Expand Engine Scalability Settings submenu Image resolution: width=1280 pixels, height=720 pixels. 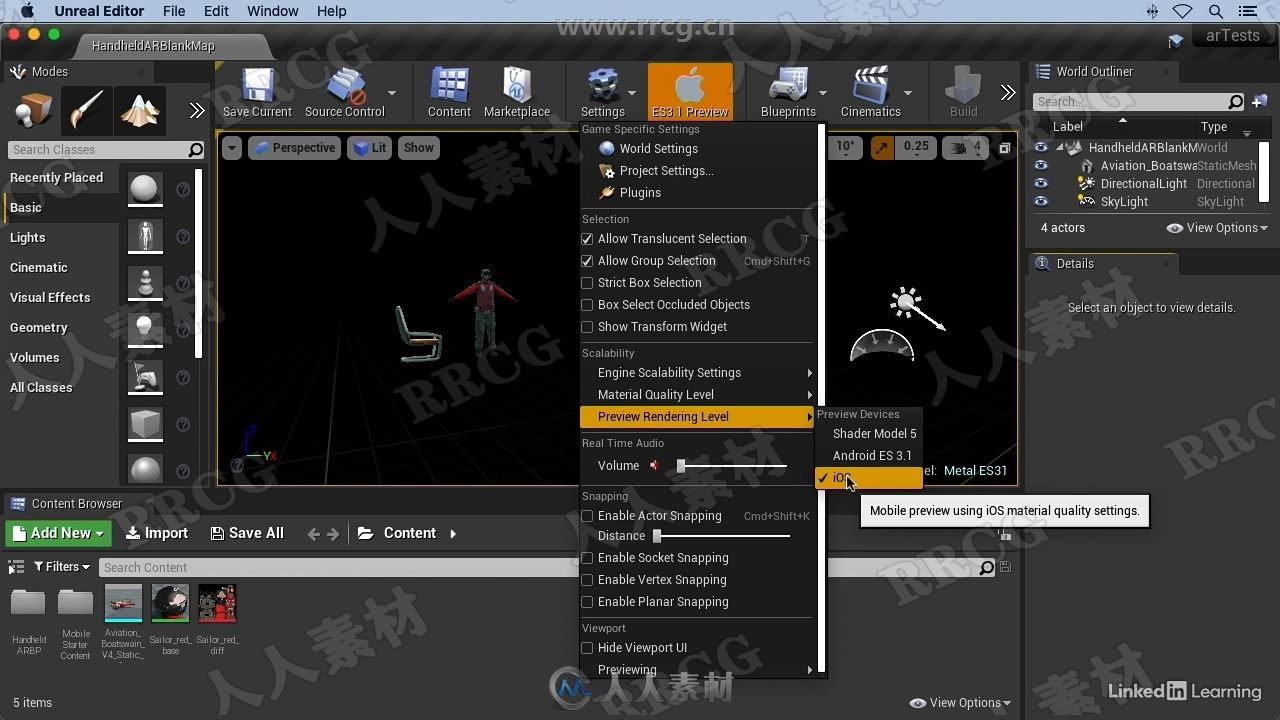coord(698,373)
